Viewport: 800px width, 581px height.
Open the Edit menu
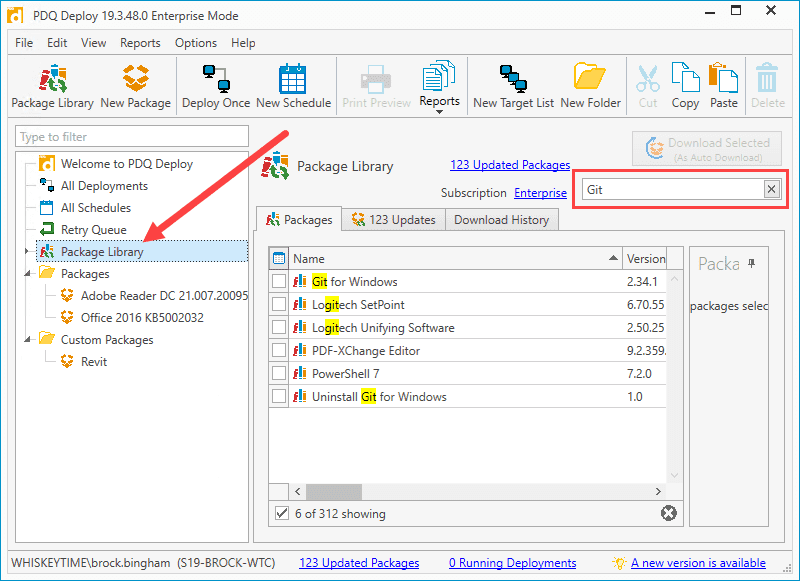[57, 43]
